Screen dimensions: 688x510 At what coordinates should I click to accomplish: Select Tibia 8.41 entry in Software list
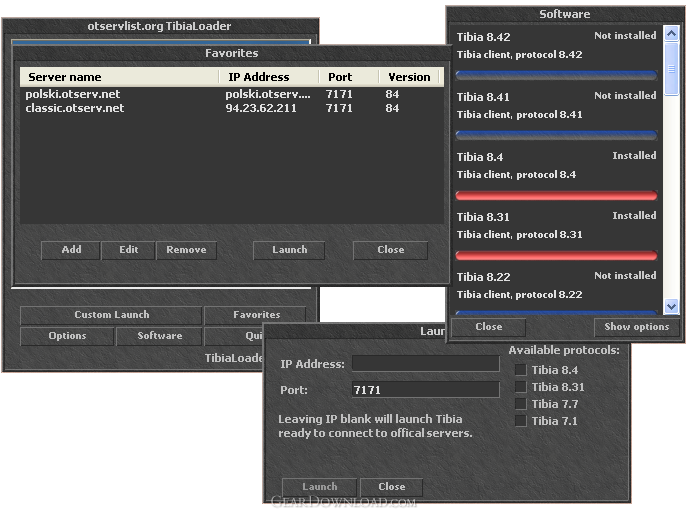[x=556, y=115]
